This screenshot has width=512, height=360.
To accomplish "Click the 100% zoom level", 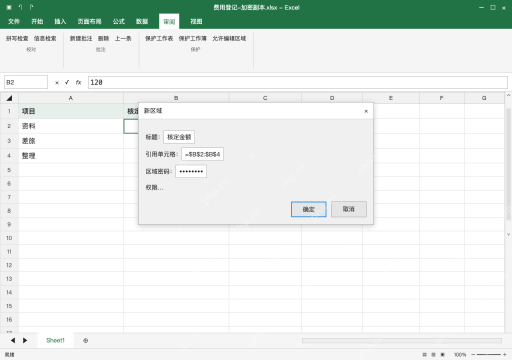I will (x=460, y=355).
